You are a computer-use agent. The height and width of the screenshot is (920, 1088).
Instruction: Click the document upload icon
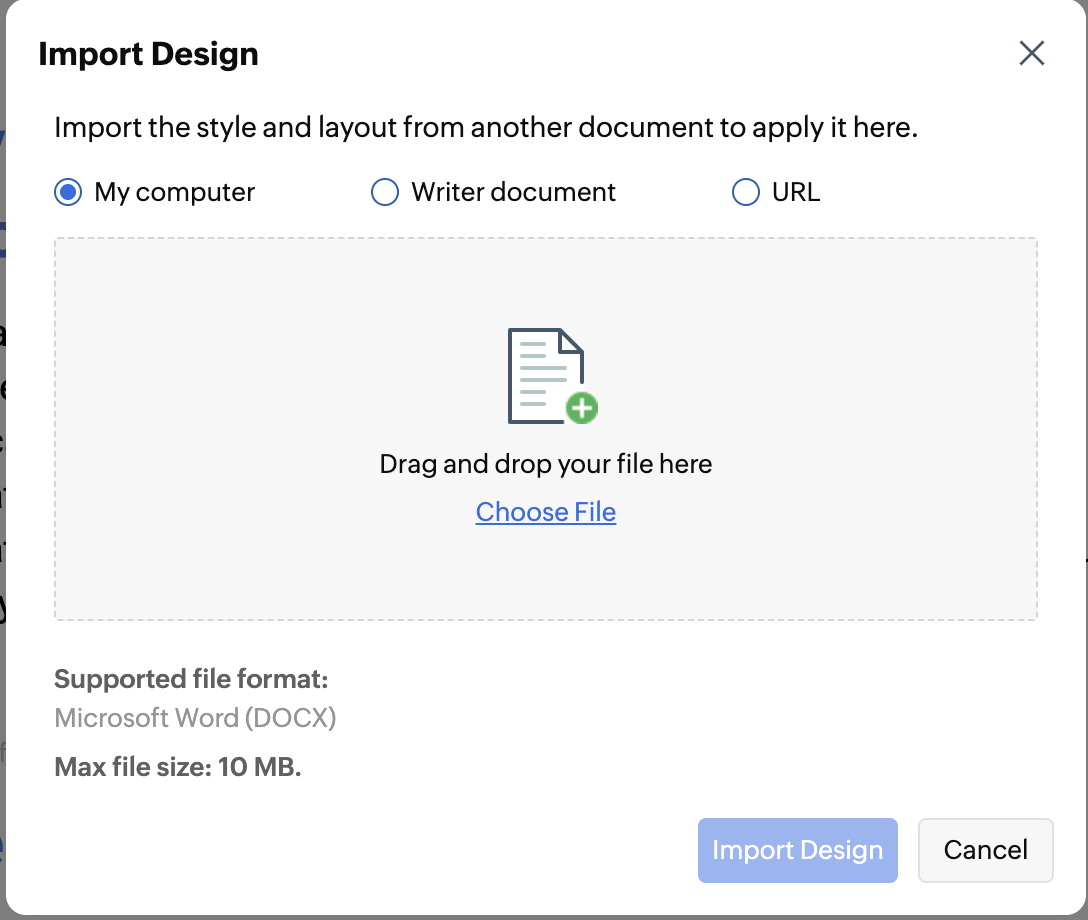click(x=545, y=374)
